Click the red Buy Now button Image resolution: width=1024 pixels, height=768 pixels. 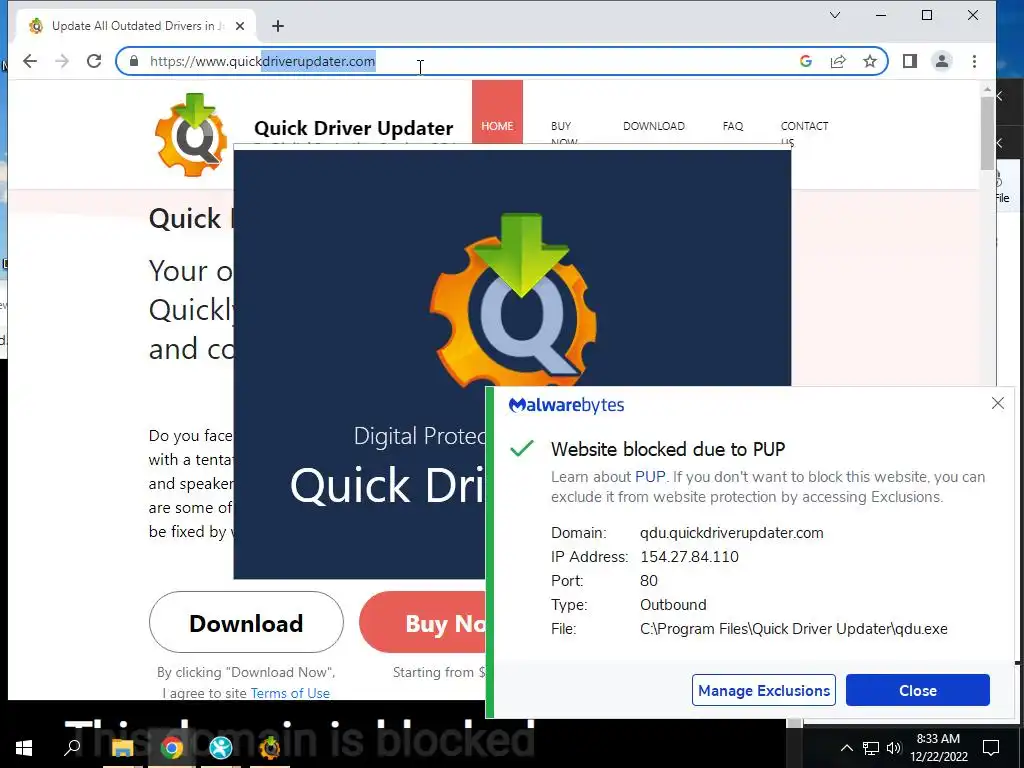coord(423,622)
